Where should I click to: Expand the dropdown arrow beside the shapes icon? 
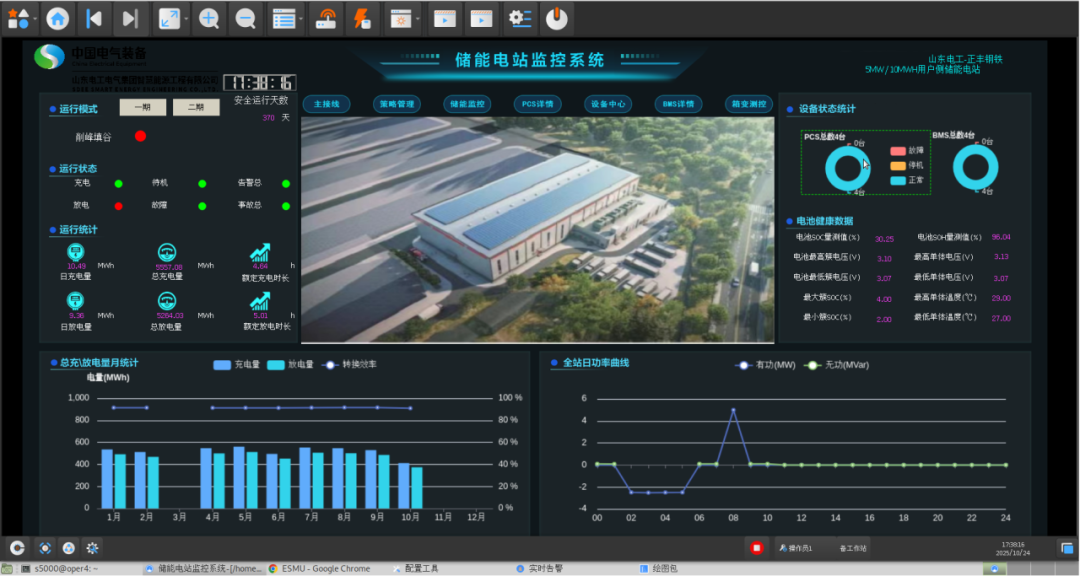pos(35,19)
